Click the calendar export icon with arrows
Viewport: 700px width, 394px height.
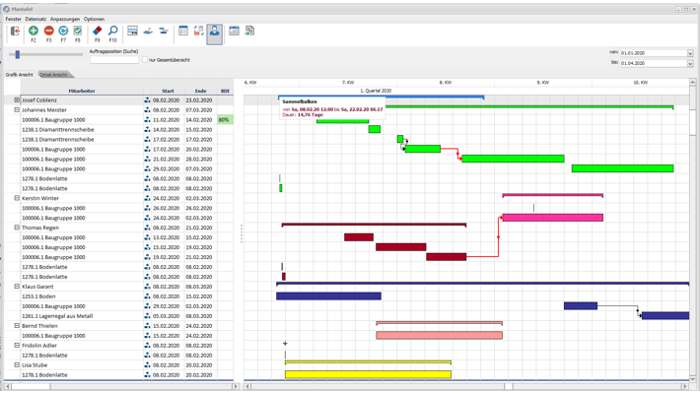point(199,31)
